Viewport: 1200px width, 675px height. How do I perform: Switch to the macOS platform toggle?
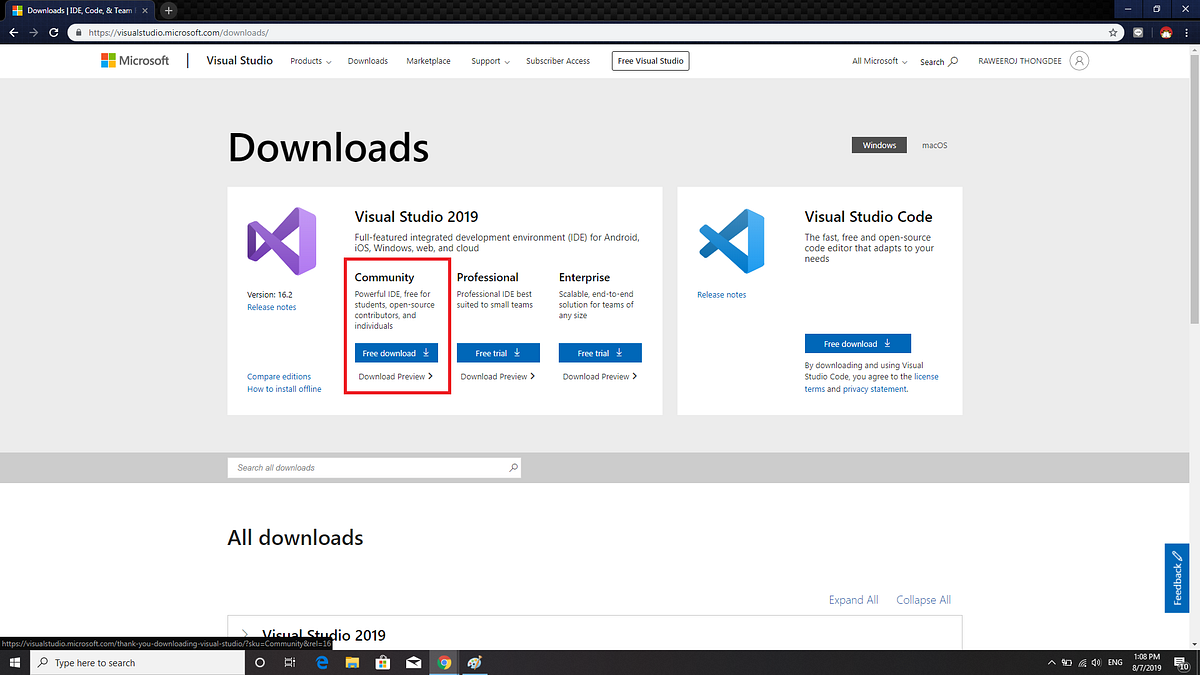tap(934, 145)
